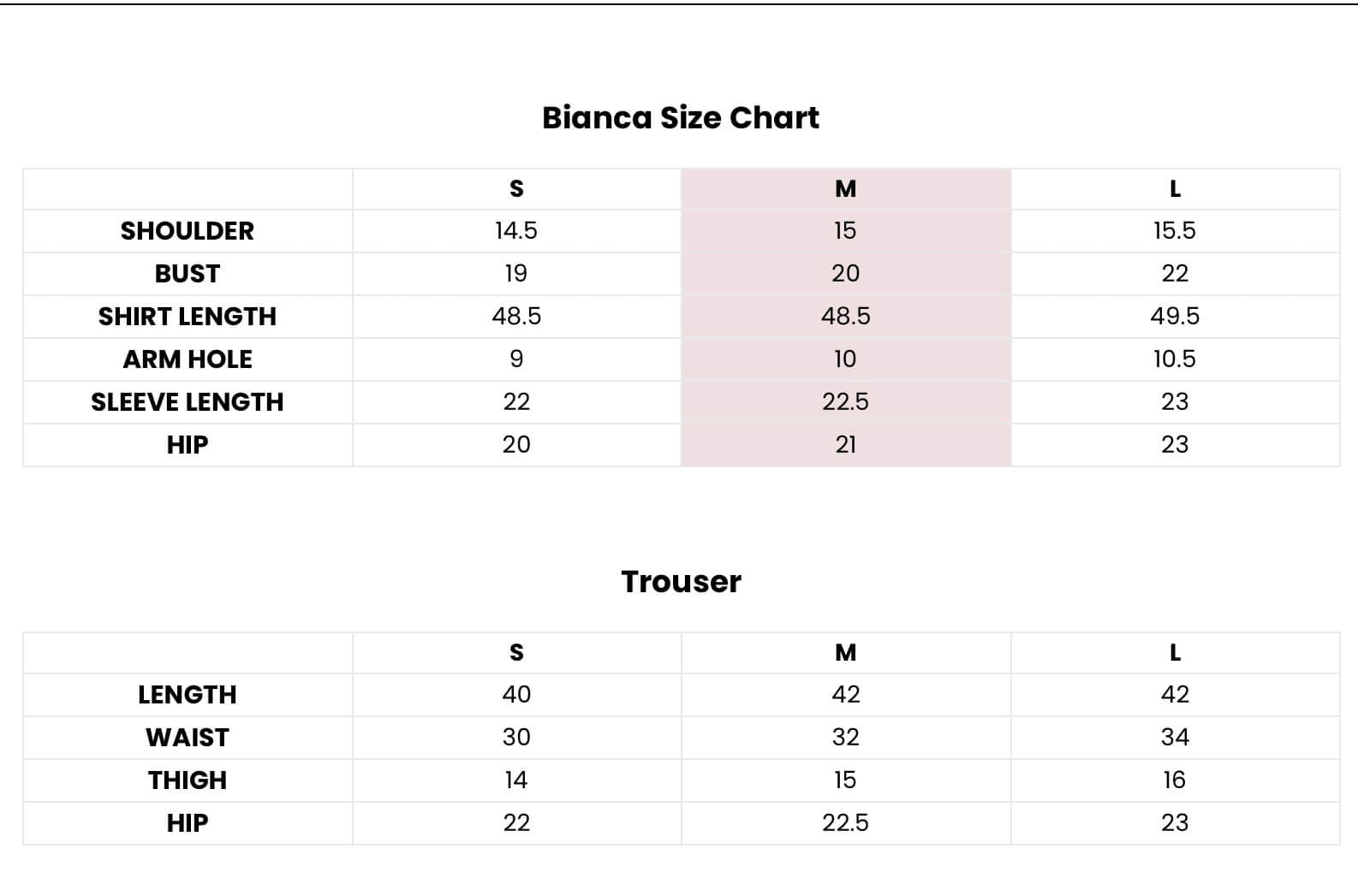The width and height of the screenshot is (1358, 896).
Task: Click the small thigh value 14
Action: (516, 780)
